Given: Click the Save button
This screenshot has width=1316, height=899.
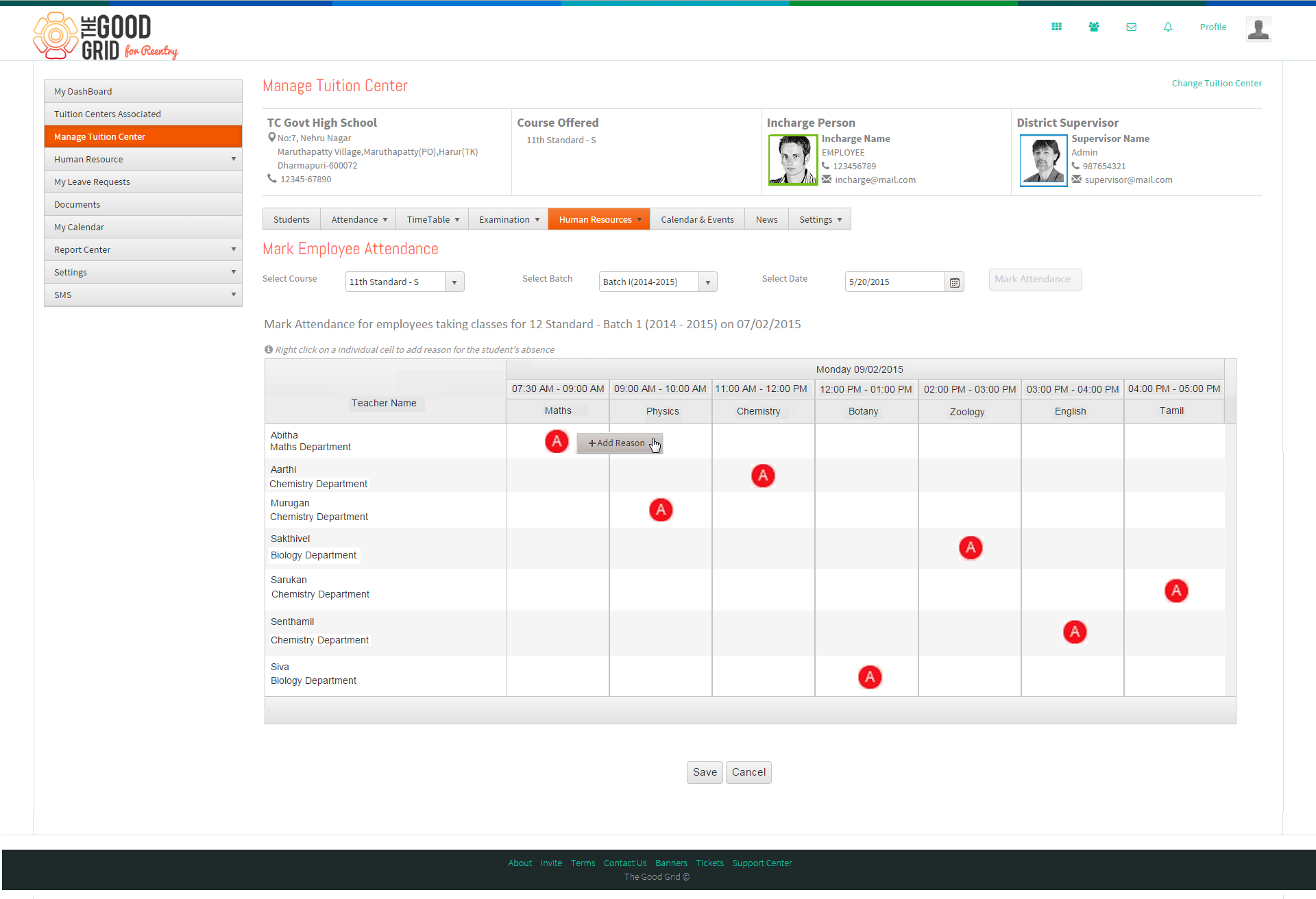Looking at the screenshot, I should coord(705,772).
